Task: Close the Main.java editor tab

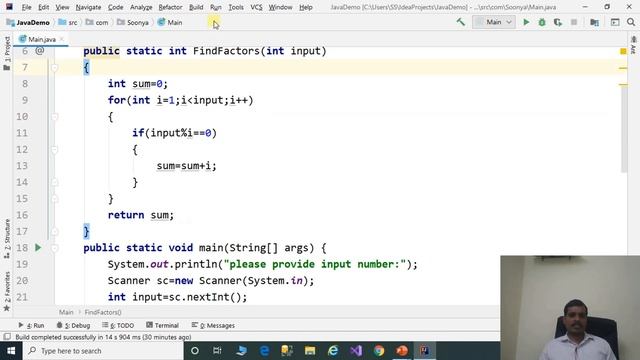Action: pos(62,39)
